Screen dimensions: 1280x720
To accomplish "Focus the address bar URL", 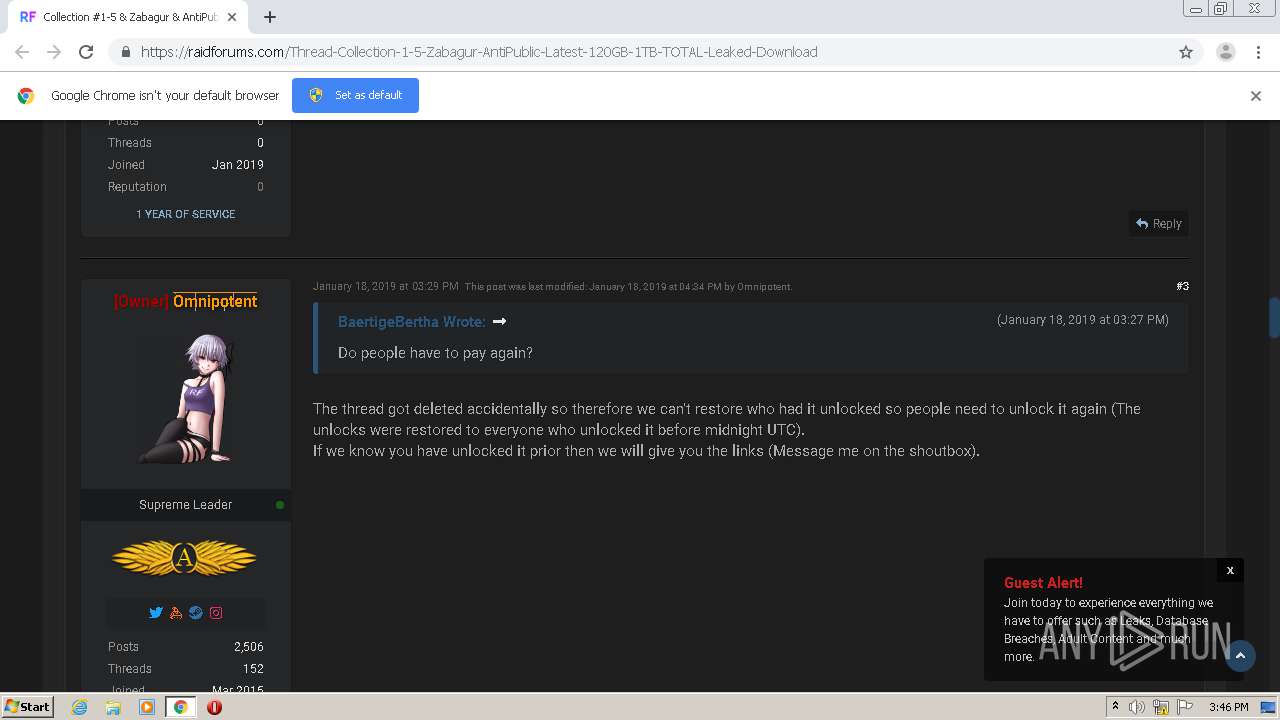I will (x=479, y=52).
